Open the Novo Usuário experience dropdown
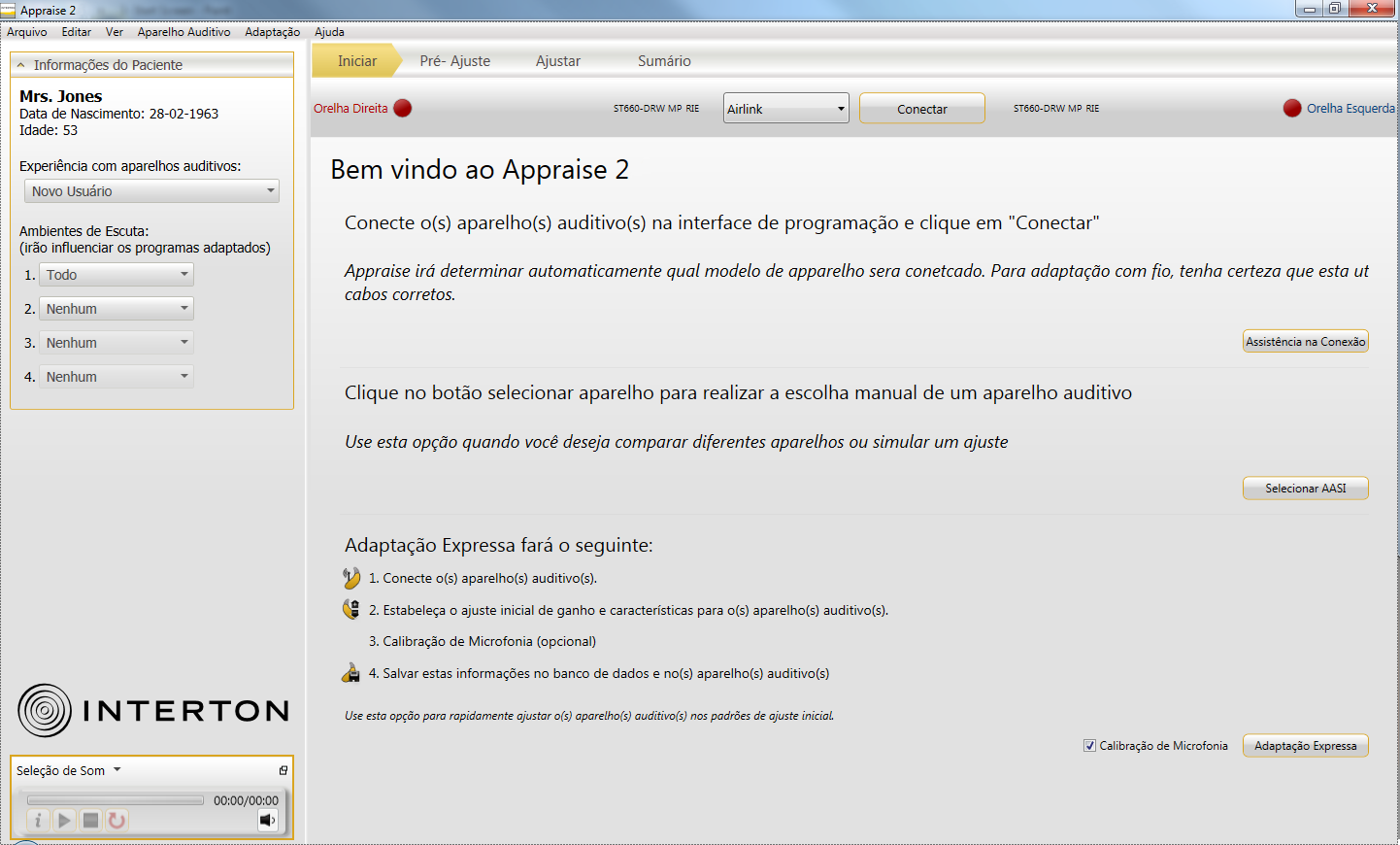This screenshot has height=845, width=1400. [x=151, y=191]
